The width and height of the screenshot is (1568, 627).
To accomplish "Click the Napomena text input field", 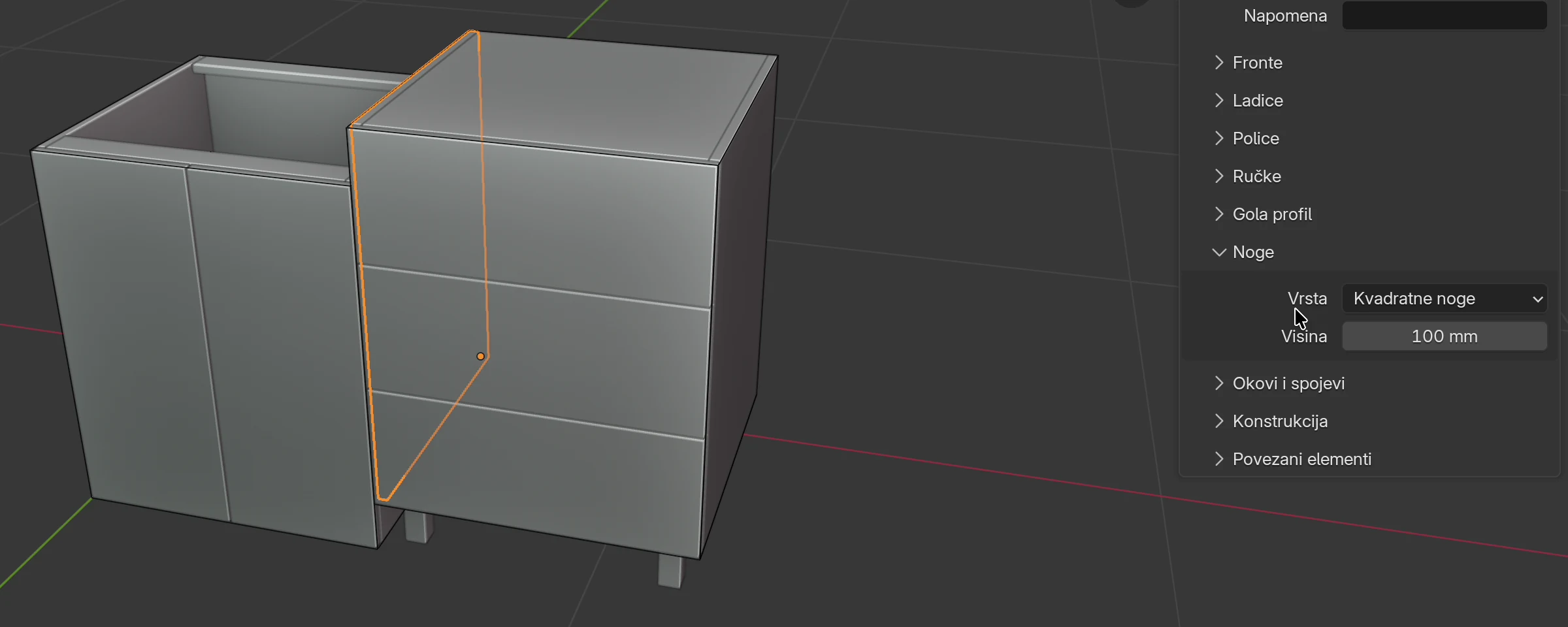I will (1445, 15).
